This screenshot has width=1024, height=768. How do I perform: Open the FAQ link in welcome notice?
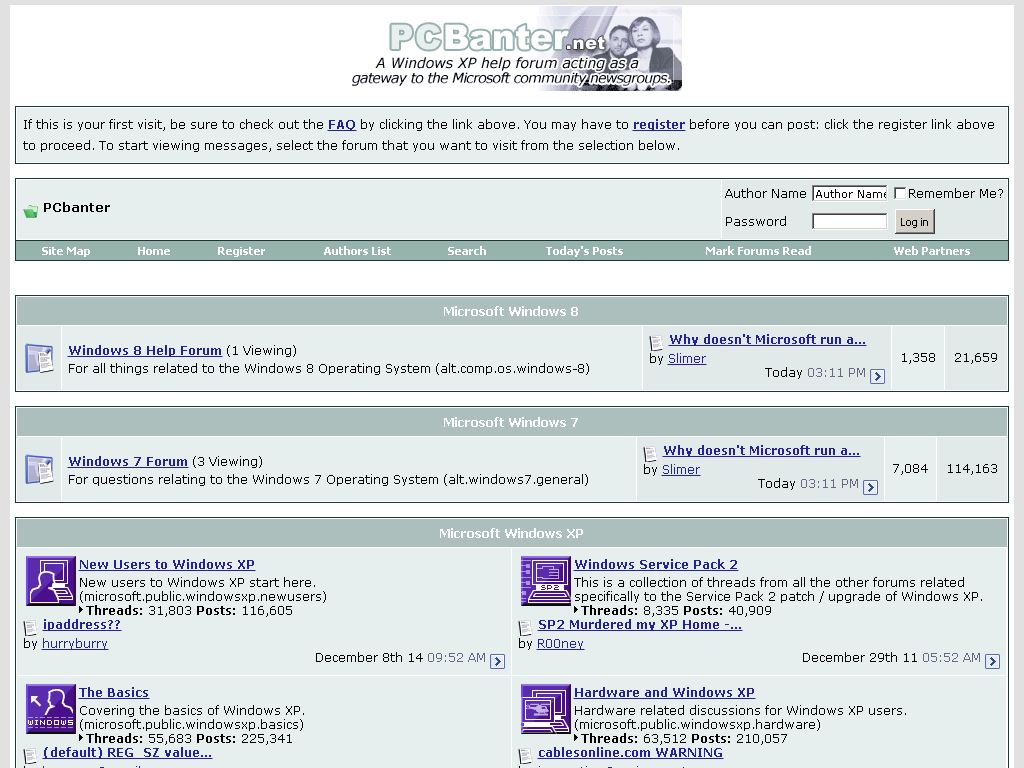pyautogui.click(x=342, y=125)
